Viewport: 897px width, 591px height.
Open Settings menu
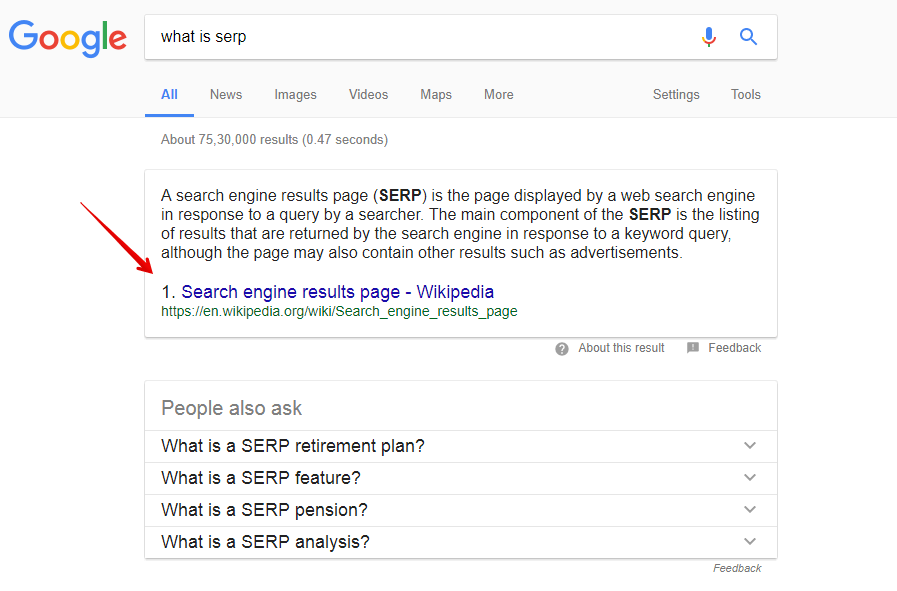click(676, 94)
